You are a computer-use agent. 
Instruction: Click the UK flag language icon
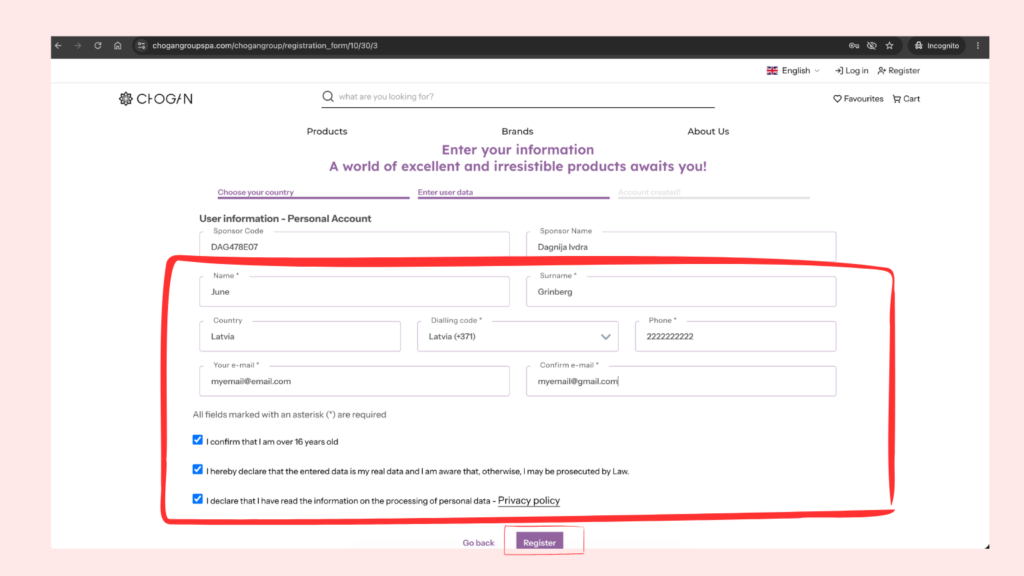tap(772, 71)
